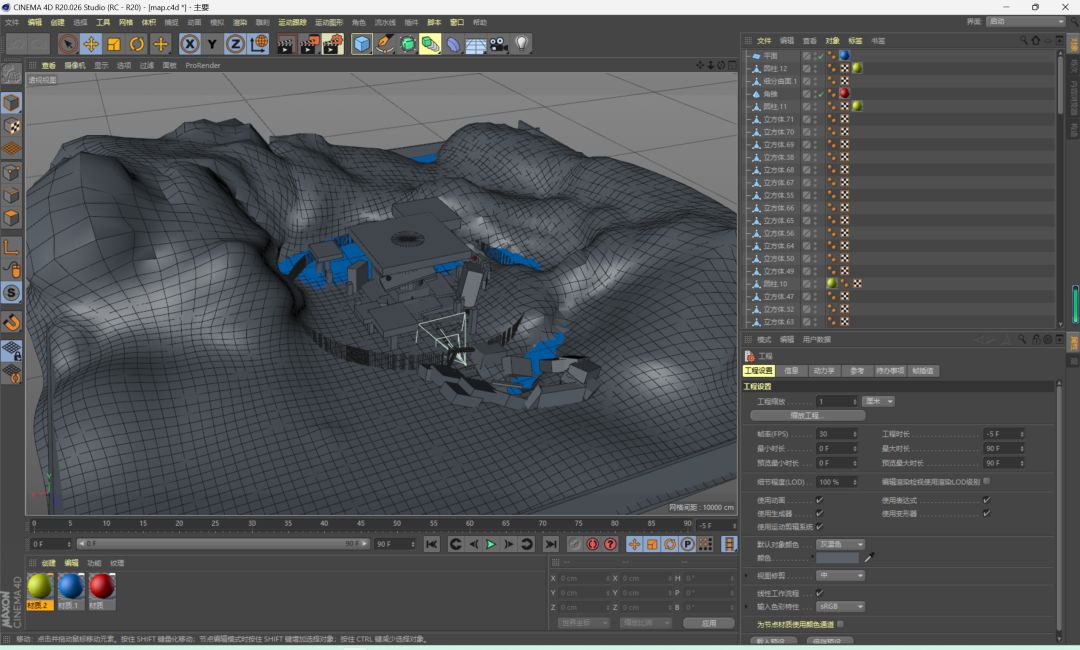Open 视图修剪 dropdown
Image resolution: width=1080 pixels, height=650 pixels.
(840, 575)
